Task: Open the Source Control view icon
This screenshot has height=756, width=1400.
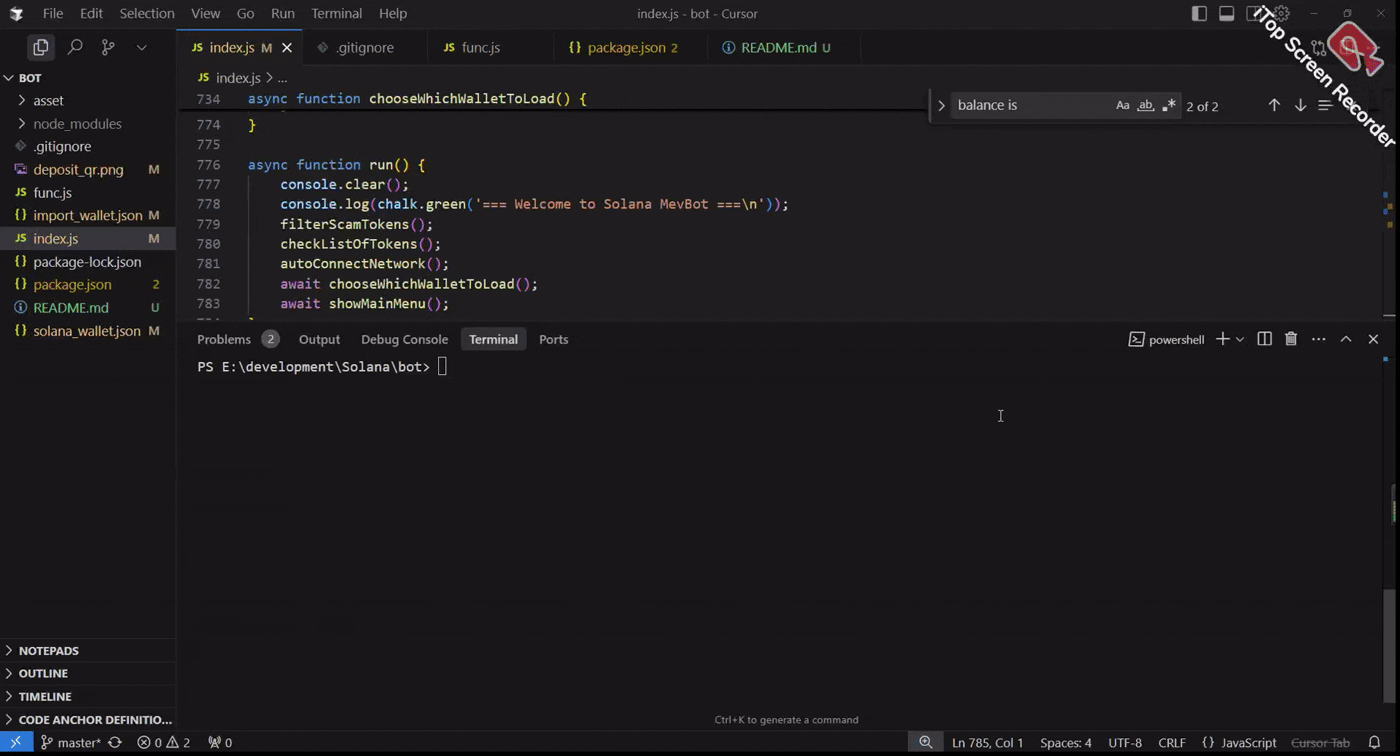Action: (108, 47)
